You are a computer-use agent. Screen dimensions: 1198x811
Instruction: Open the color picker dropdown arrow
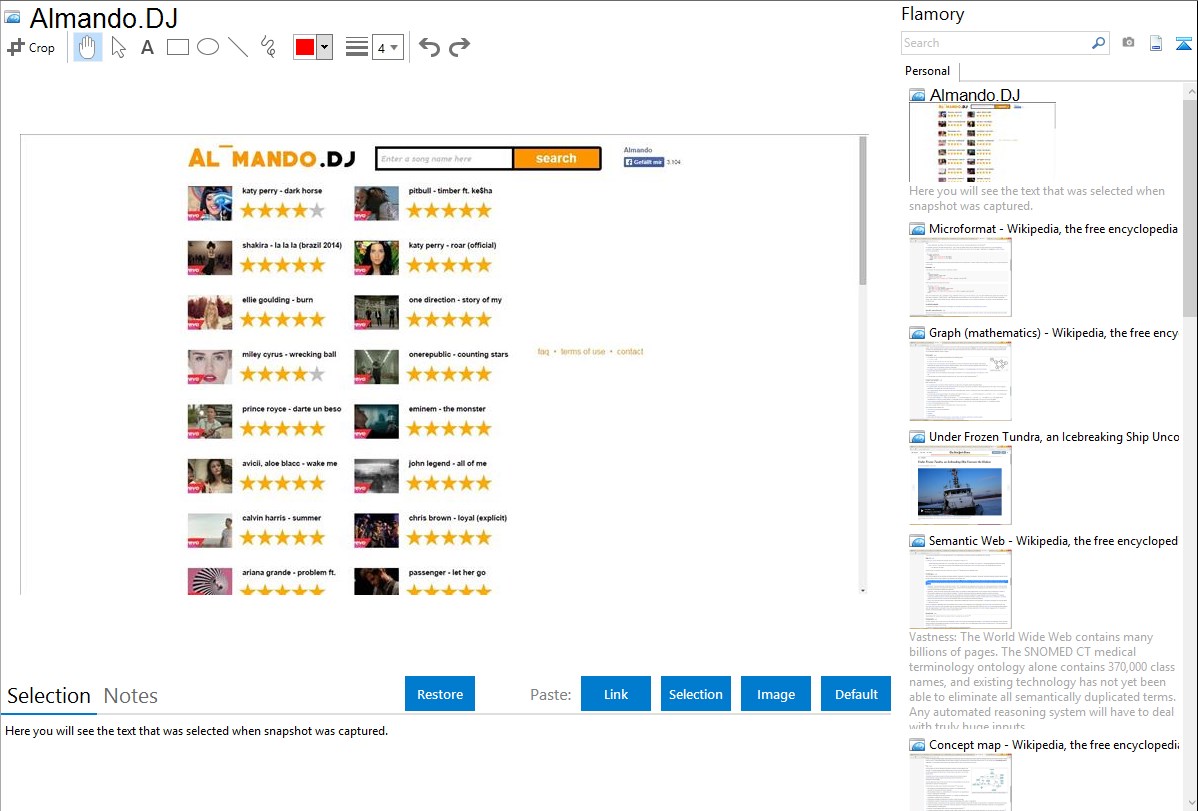point(325,47)
